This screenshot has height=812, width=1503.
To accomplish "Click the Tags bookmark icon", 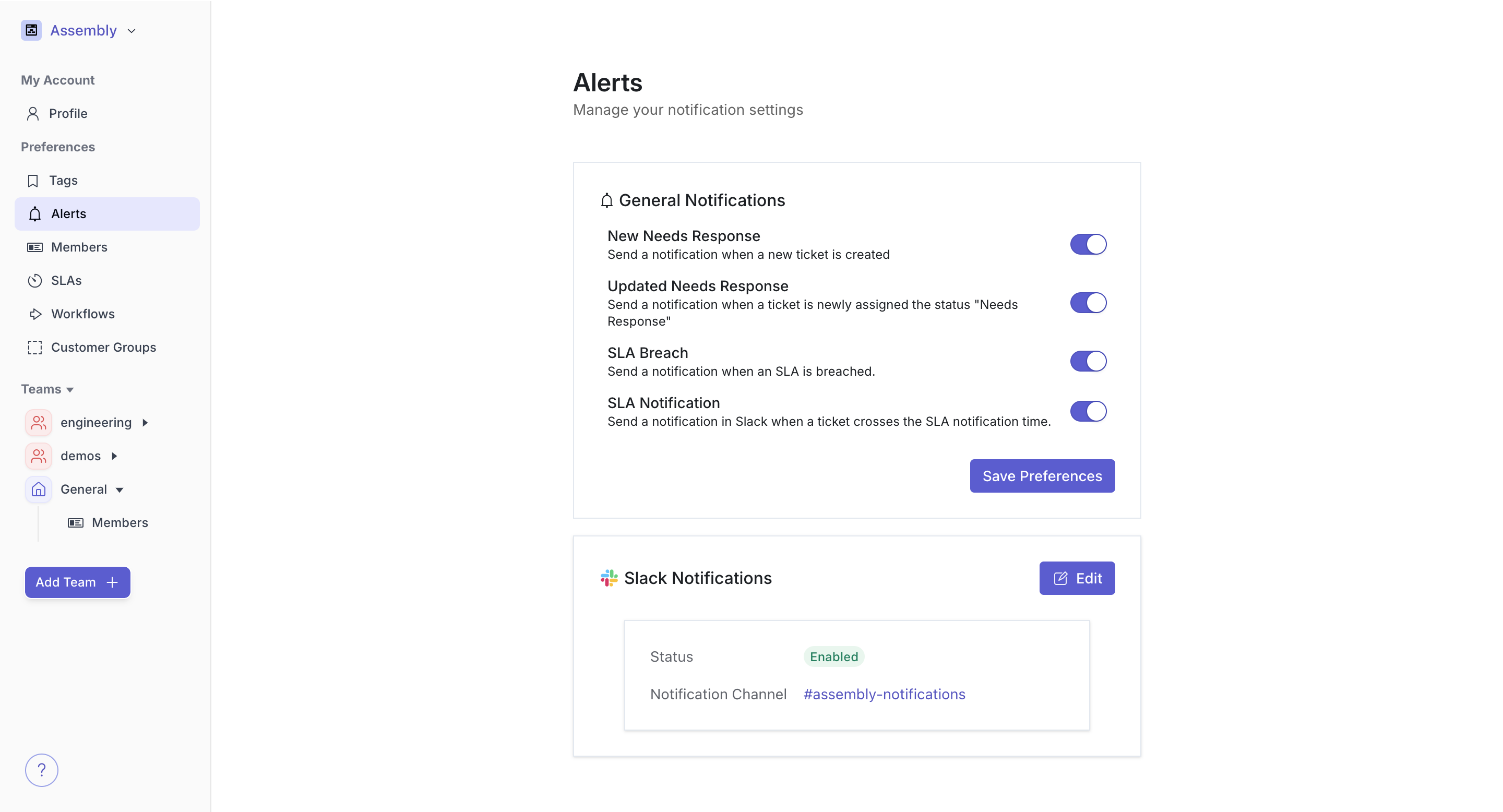I will [33, 181].
